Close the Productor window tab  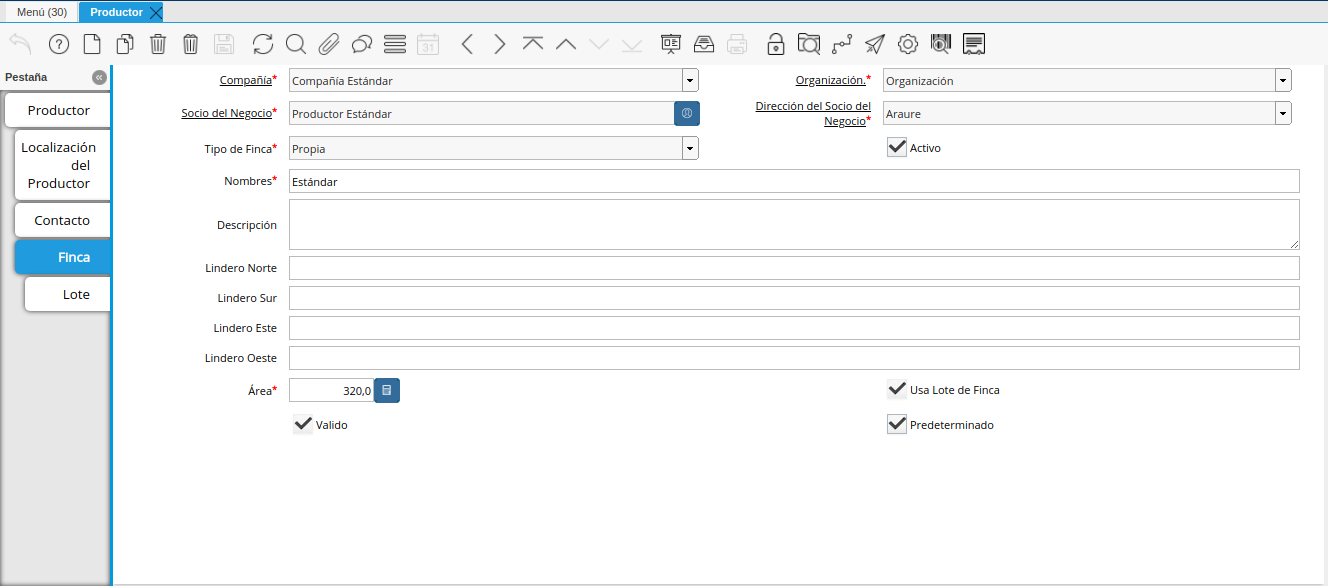pos(155,12)
